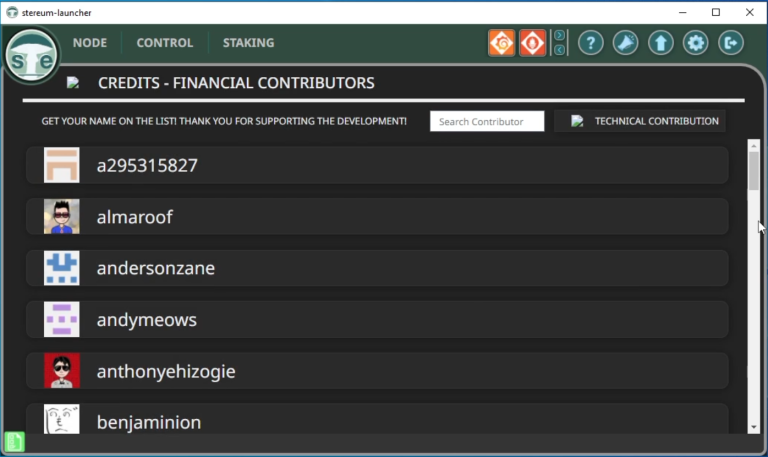Screen dimensions: 768x457
Task: Select contributor benjaminion
Action: [x=377, y=419]
